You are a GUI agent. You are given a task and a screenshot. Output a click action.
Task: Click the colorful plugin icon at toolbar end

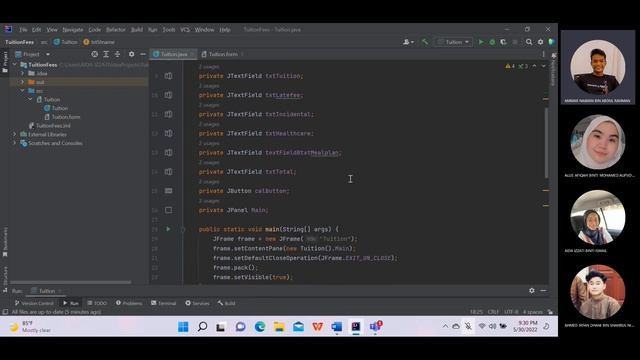551,42
